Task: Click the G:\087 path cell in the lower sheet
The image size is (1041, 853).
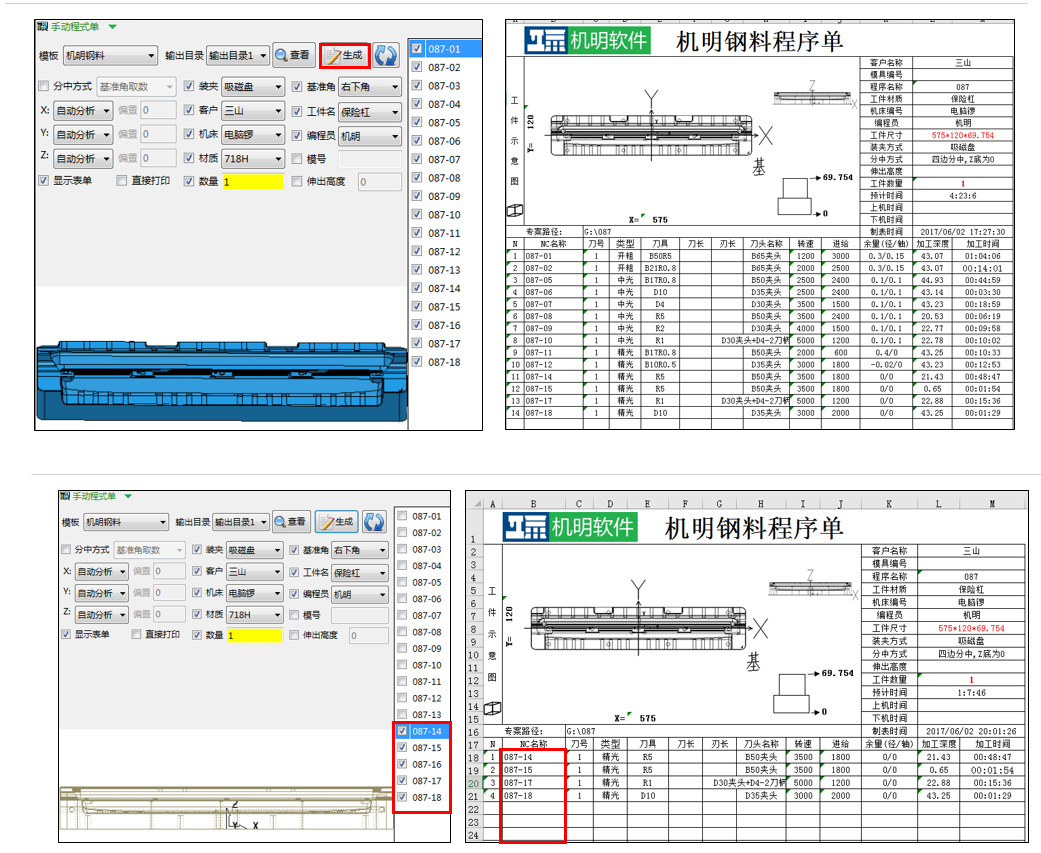Action: 713,732
